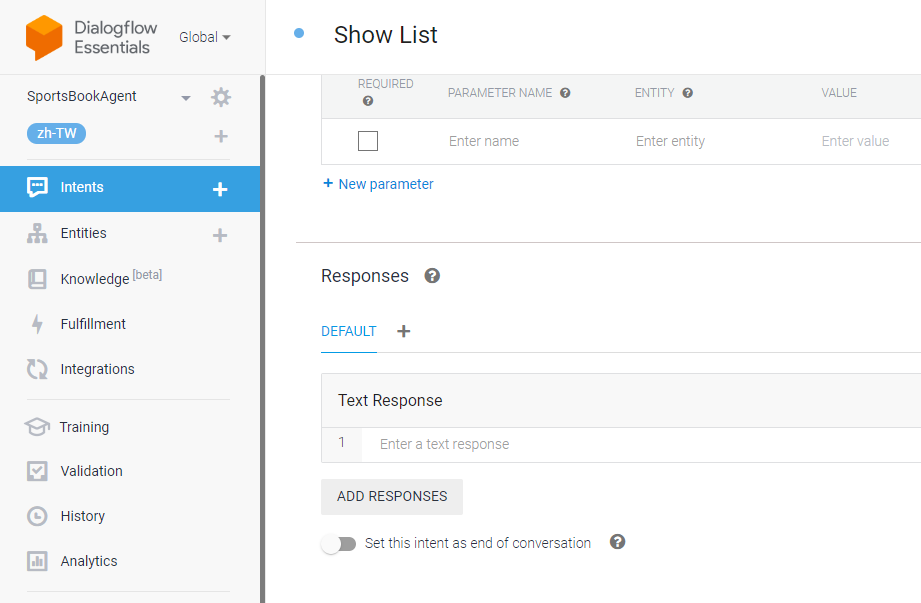Viewport: 921px width, 603px height.
Task: Click the New parameter link
Action: click(x=378, y=184)
